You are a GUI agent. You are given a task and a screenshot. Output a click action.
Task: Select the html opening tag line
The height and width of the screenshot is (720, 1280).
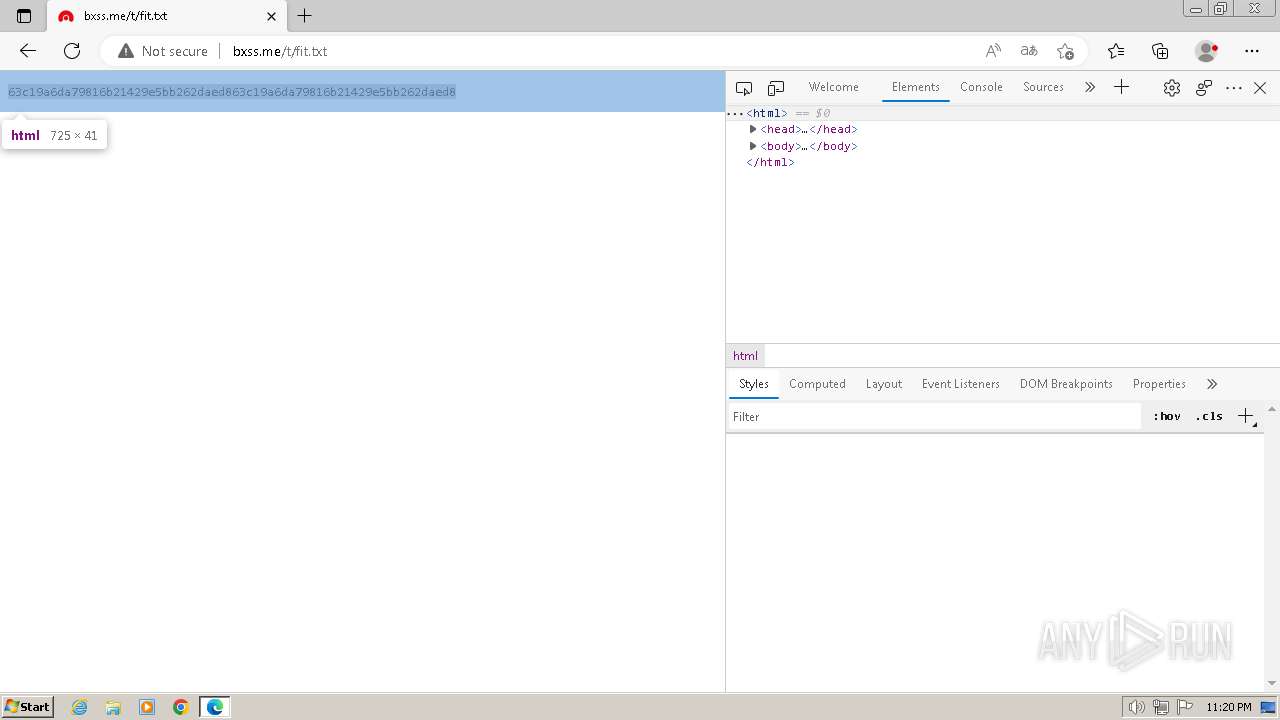tap(1003, 113)
